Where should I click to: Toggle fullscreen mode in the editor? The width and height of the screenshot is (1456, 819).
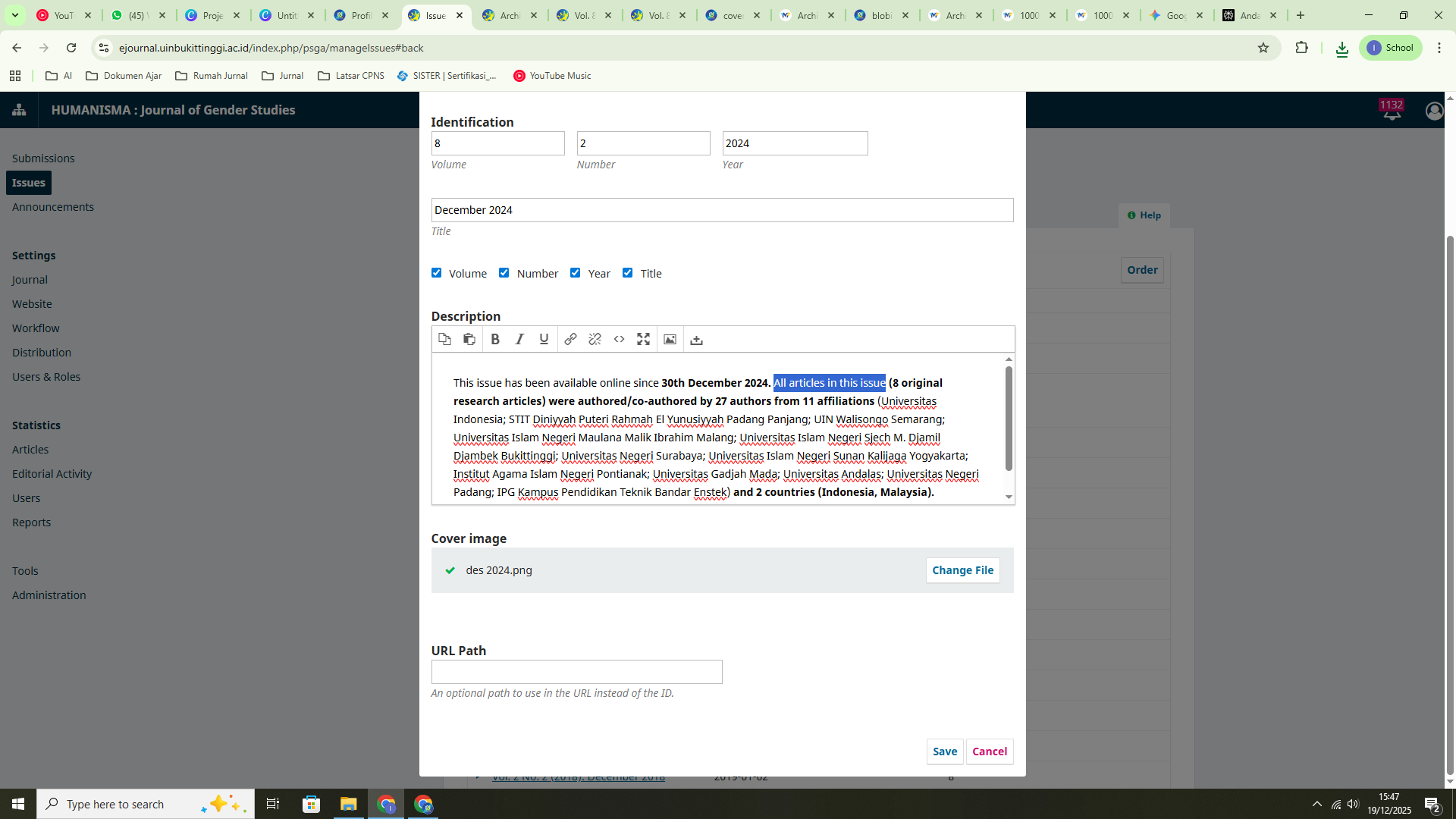click(643, 340)
